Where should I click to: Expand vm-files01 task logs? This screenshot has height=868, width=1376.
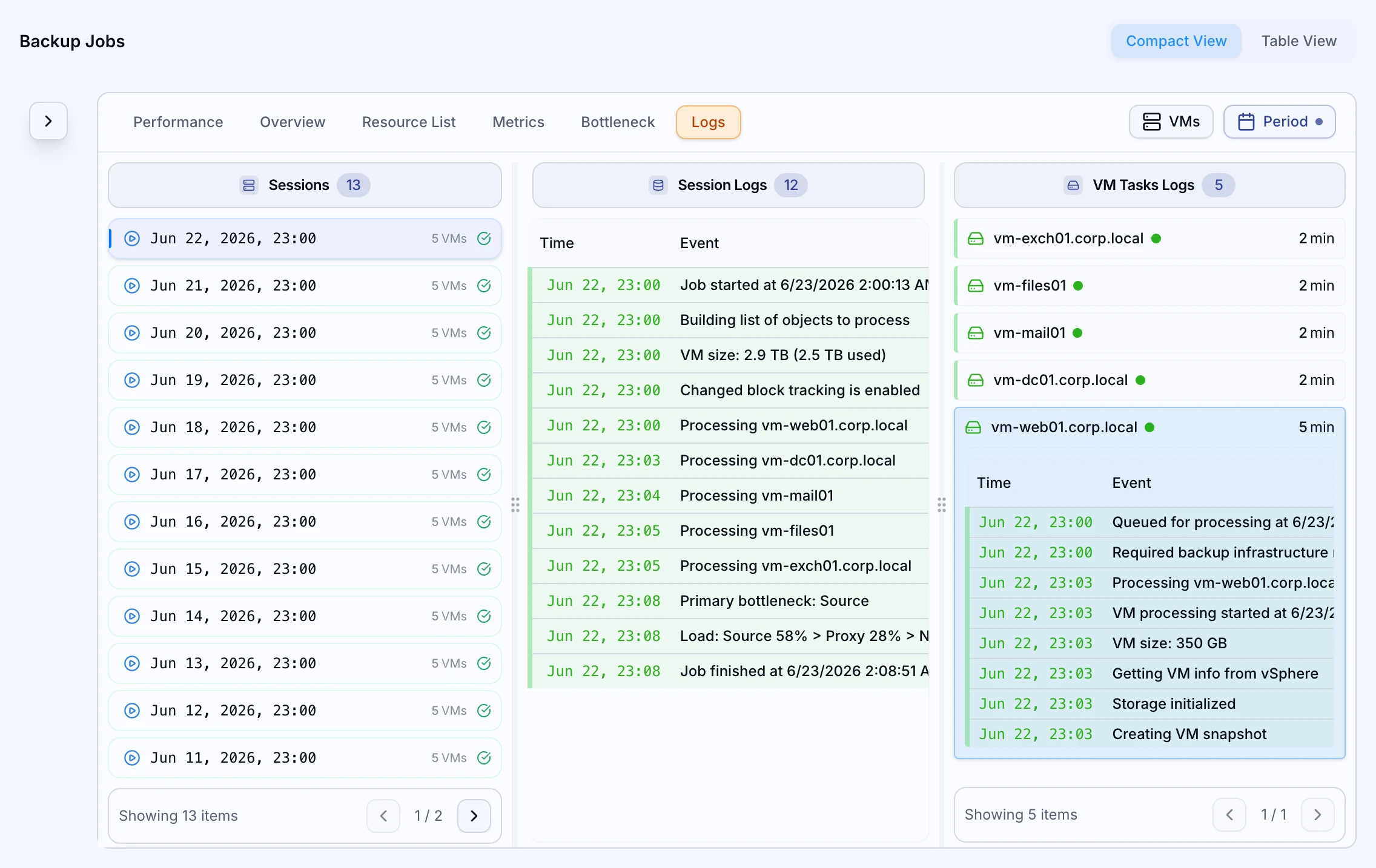pyautogui.click(x=1149, y=286)
